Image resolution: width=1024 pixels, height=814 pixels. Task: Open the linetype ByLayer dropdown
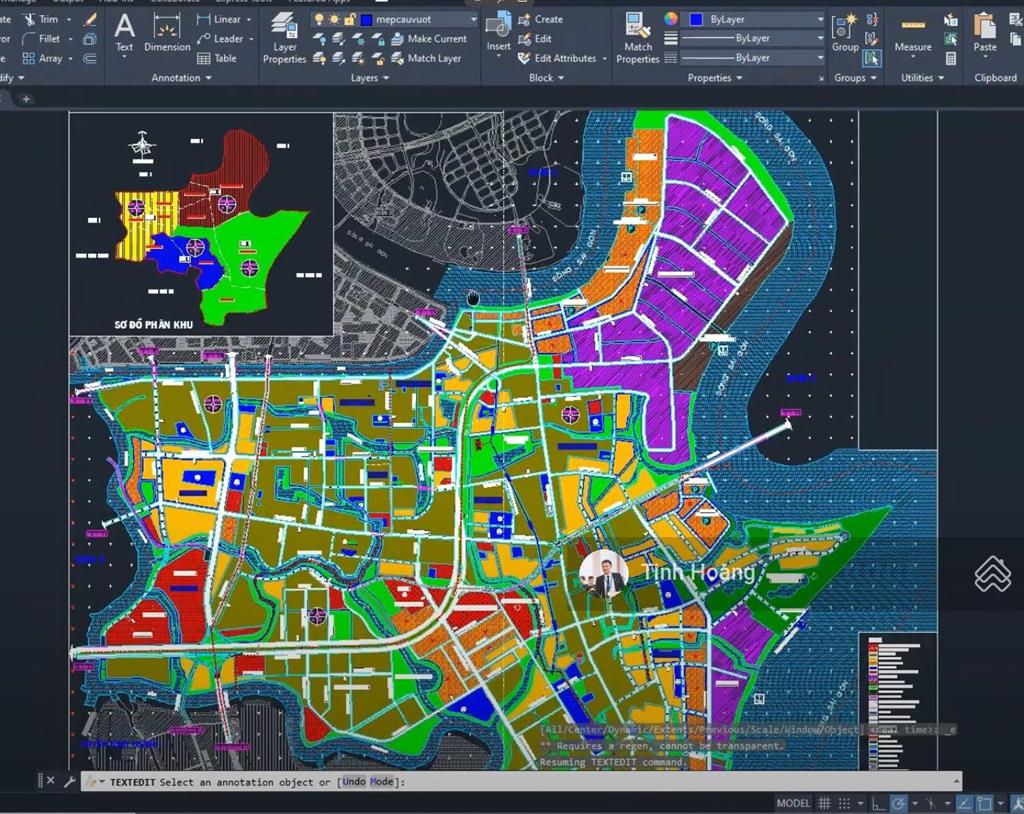click(x=821, y=58)
